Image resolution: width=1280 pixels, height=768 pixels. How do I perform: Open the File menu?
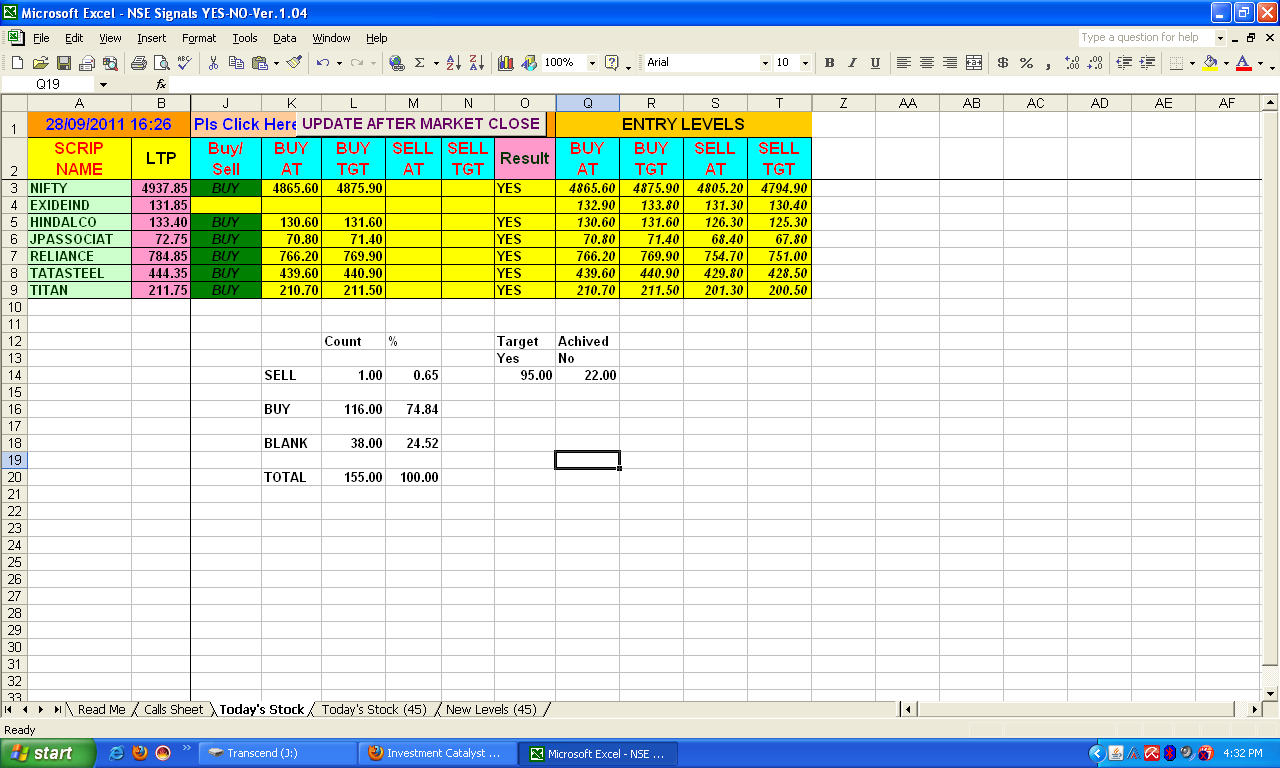[x=41, y=38]
